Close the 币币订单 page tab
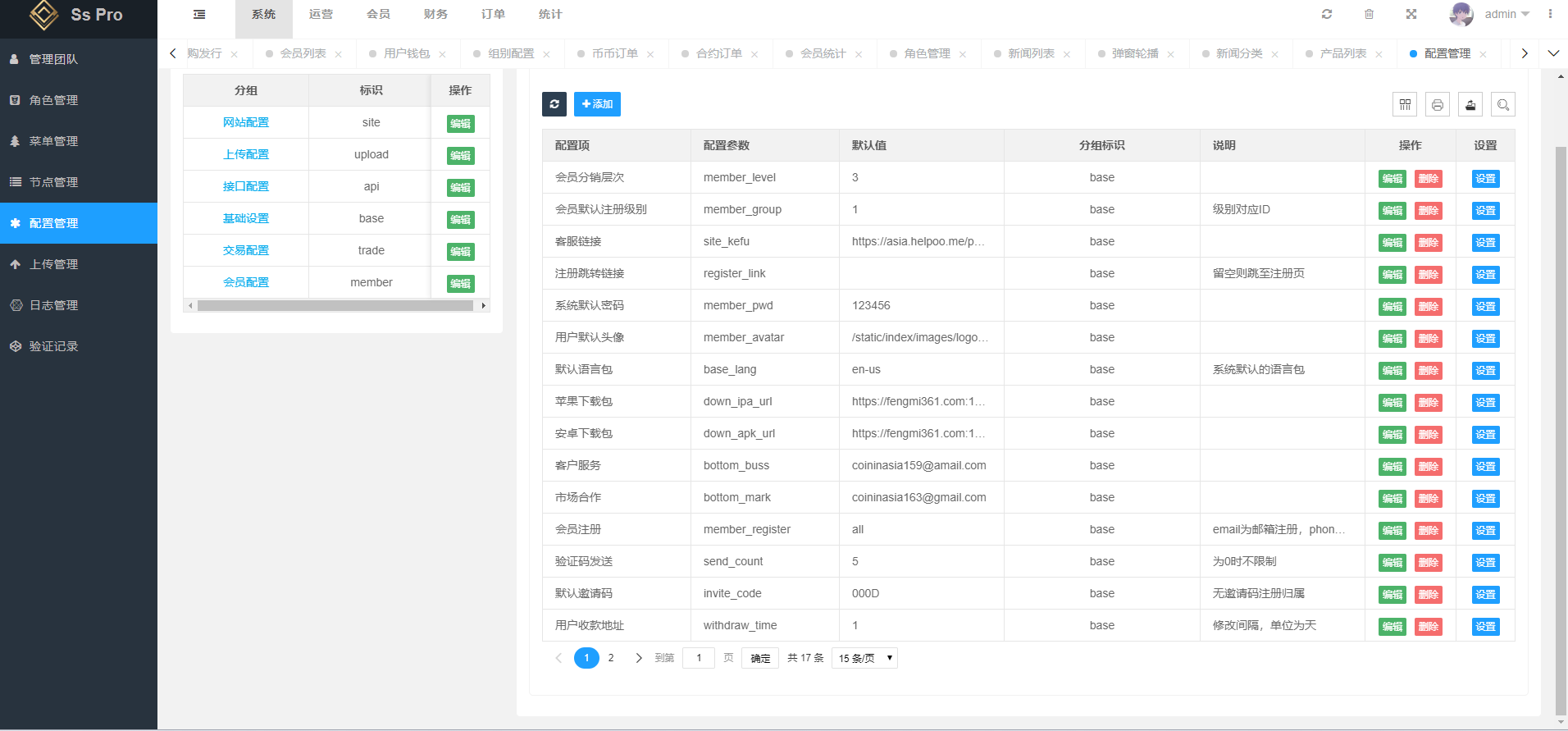This screenshot has height=731, width=1568. [x=650, y=54]
